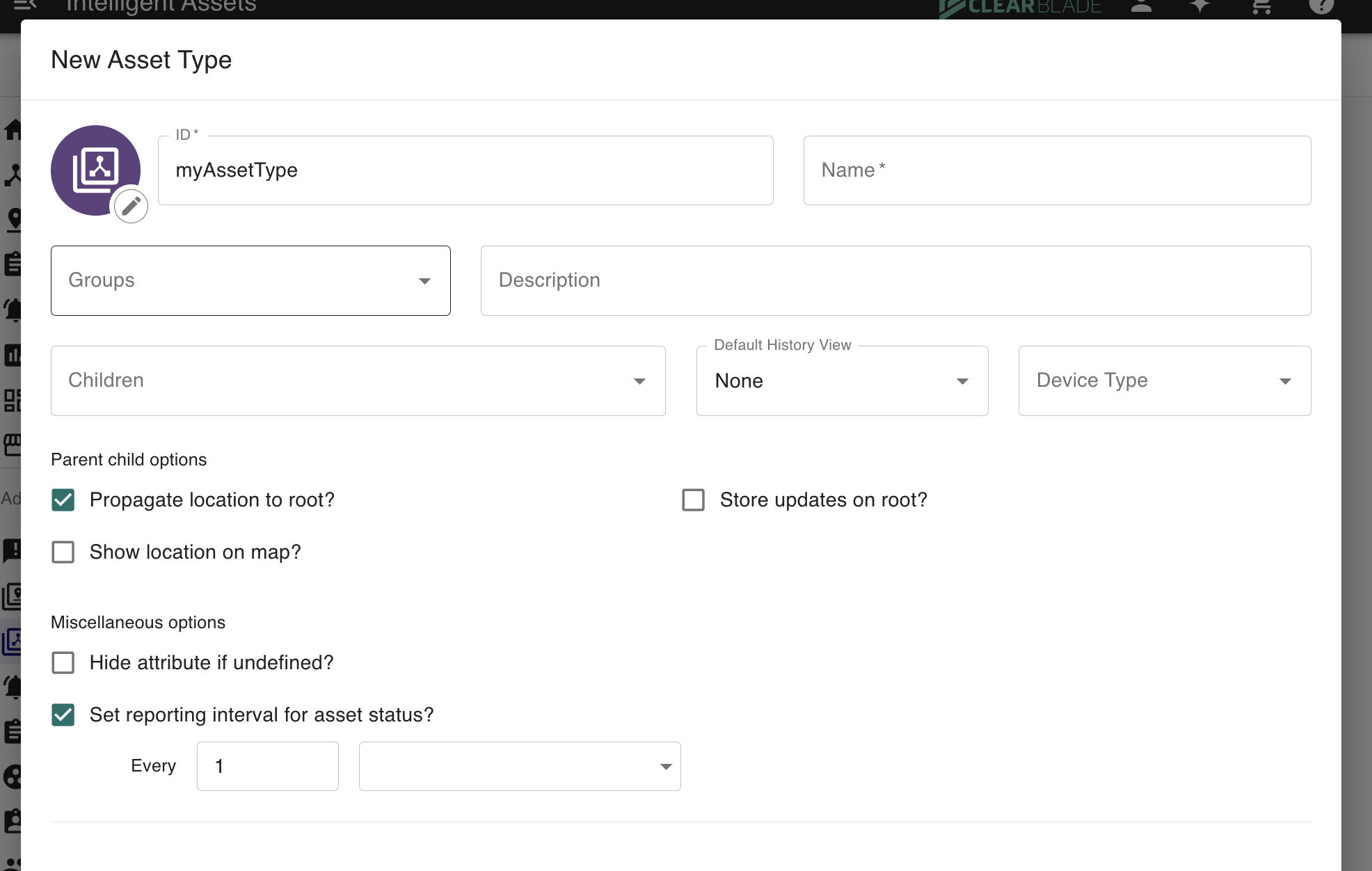This screenshot has height=871, width=1372.
Task: Open the interval unit dropdown next to Every
Action: pos(519,766)
